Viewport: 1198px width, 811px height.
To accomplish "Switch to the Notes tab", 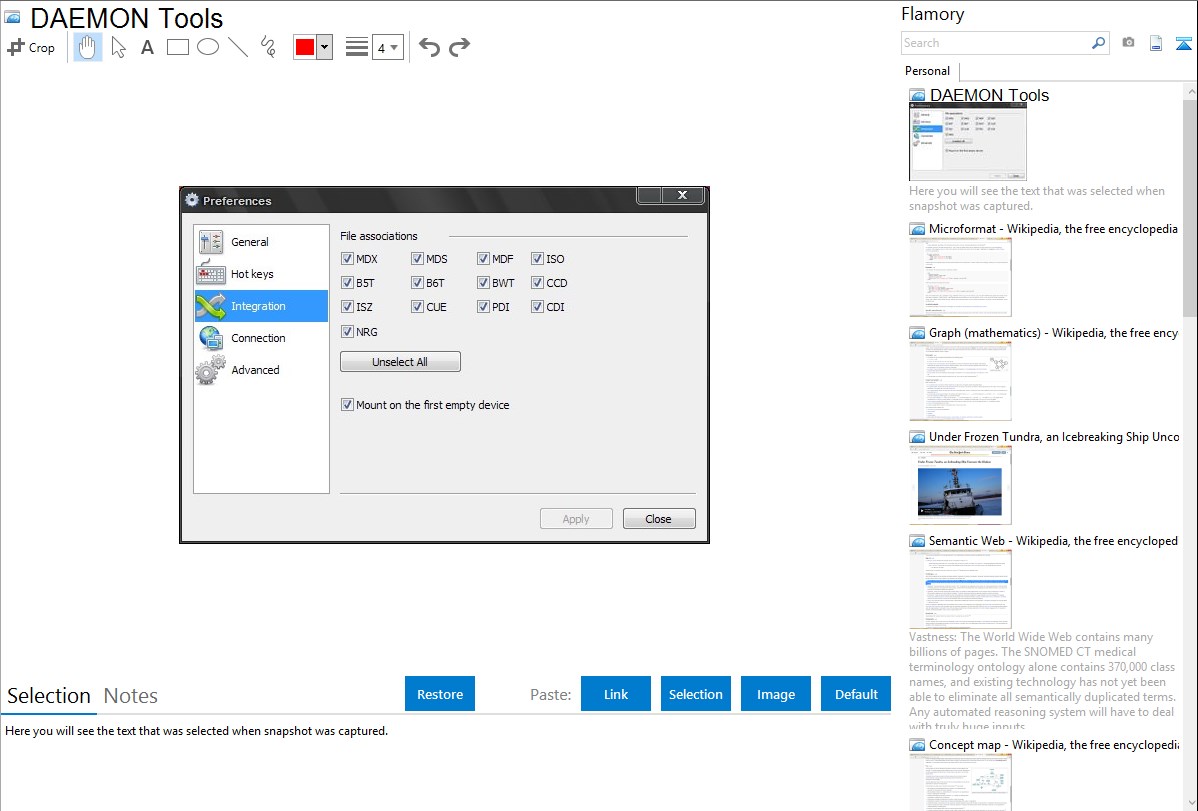I will click(x=131, y=696).
